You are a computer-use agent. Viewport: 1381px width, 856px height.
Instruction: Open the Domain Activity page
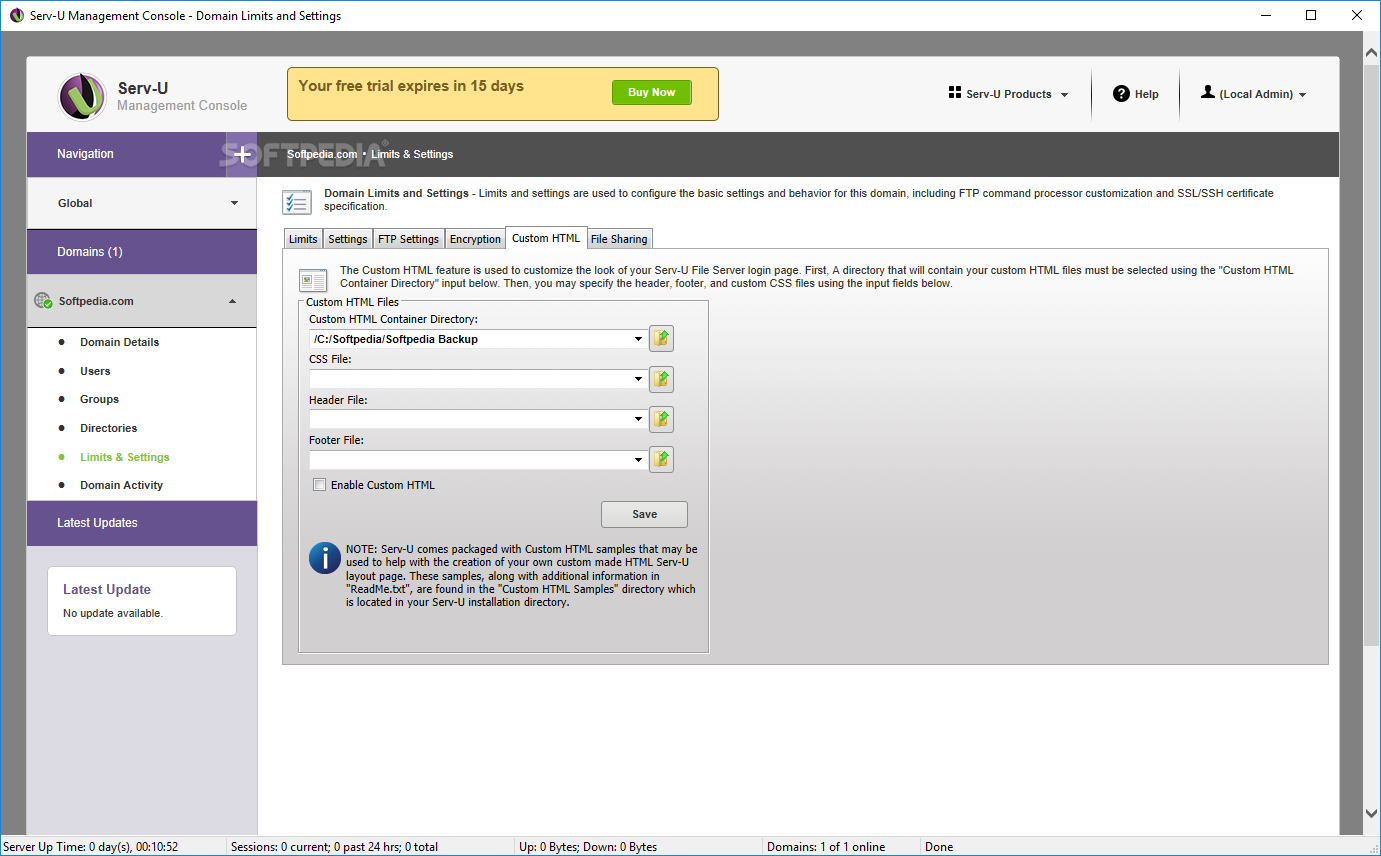pyautogui.click(x=121, y=485)
